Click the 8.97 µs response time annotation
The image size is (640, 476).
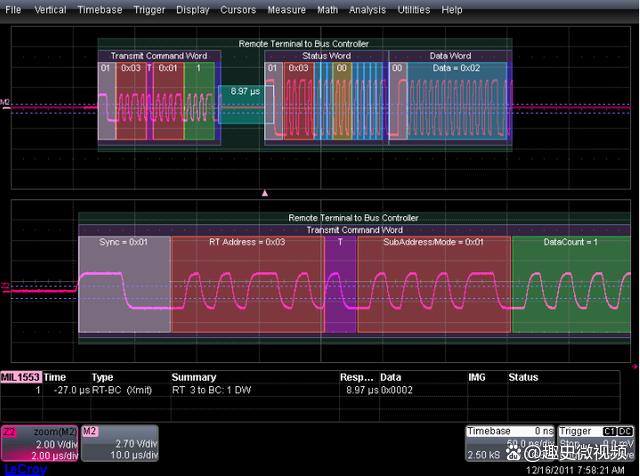pyautogui.click(x=245, y=91)
